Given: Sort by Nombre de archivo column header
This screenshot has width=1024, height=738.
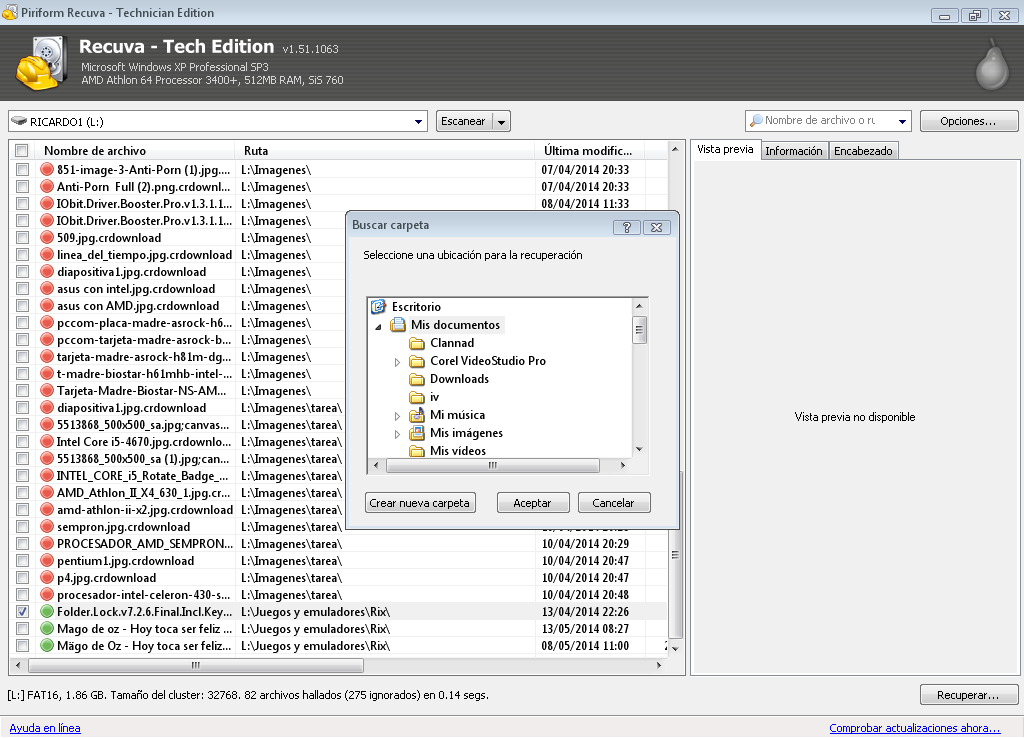Looking at the screenshot, I should tap(134, 150).
